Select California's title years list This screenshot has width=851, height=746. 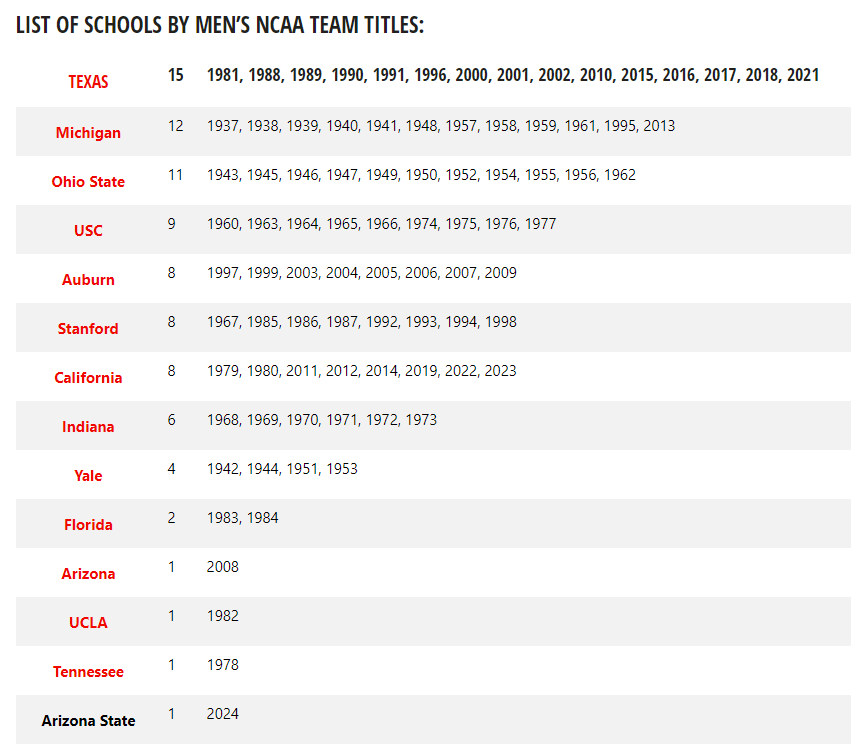(361, 371)
